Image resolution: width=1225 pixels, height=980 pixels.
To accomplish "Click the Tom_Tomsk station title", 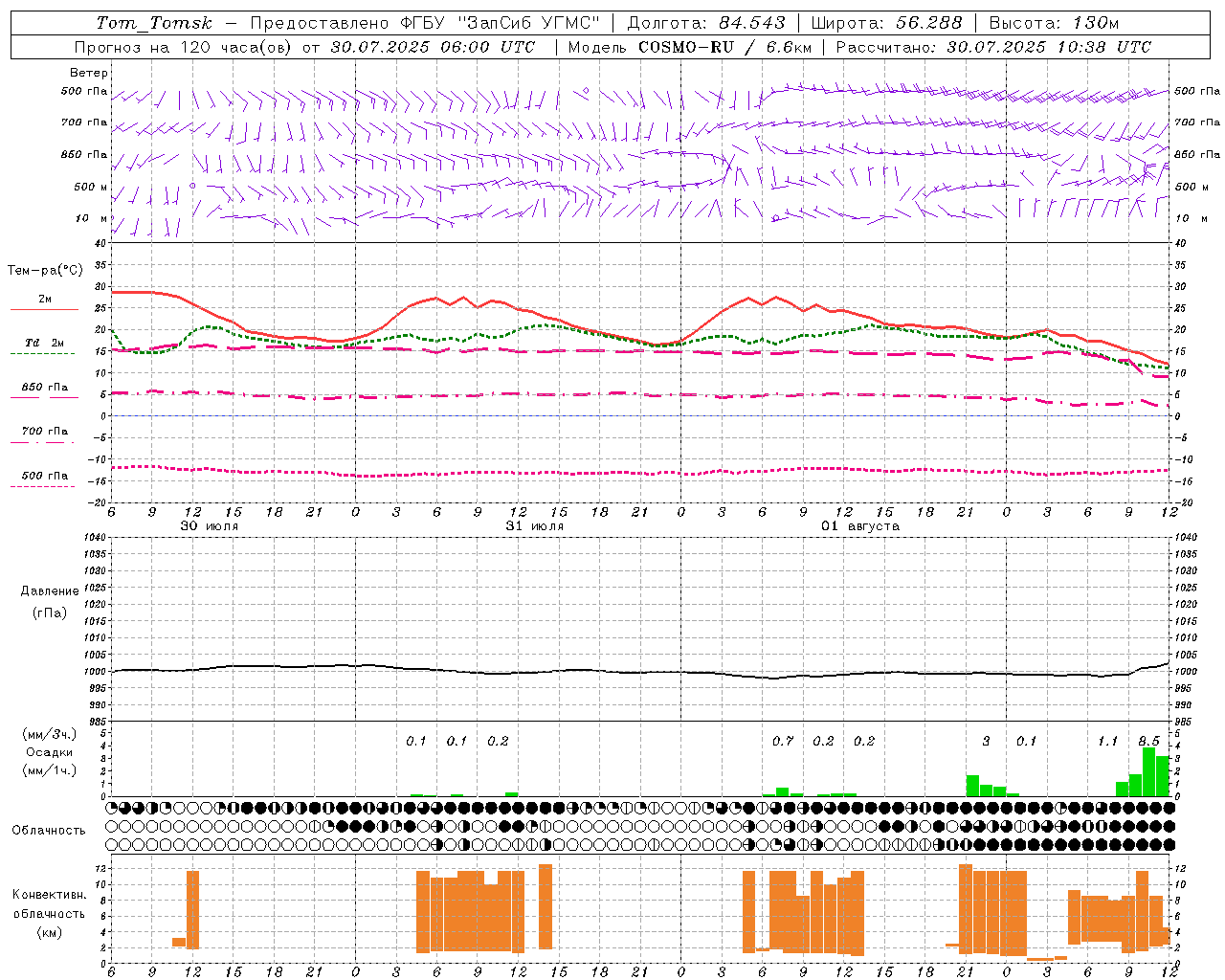I will 155,23.
